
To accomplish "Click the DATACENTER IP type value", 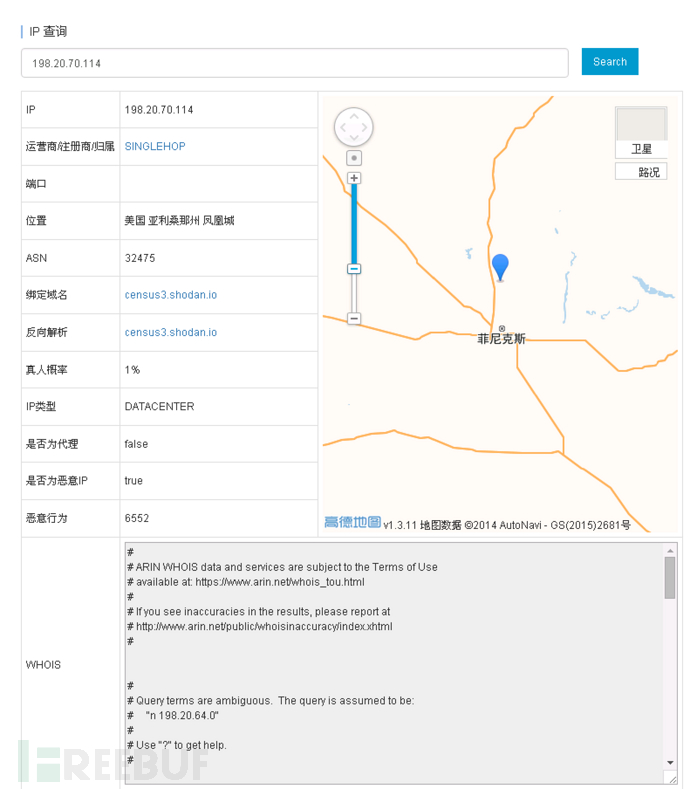I will [x=160, y=407].
